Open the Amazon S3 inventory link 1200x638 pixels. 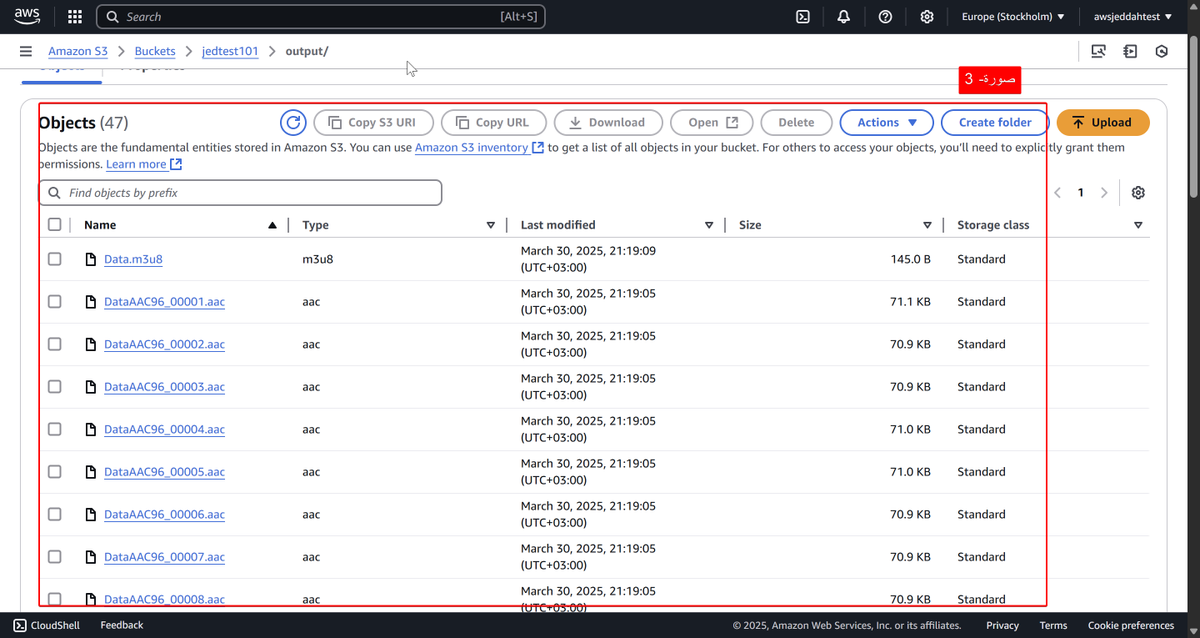[479, 147]
